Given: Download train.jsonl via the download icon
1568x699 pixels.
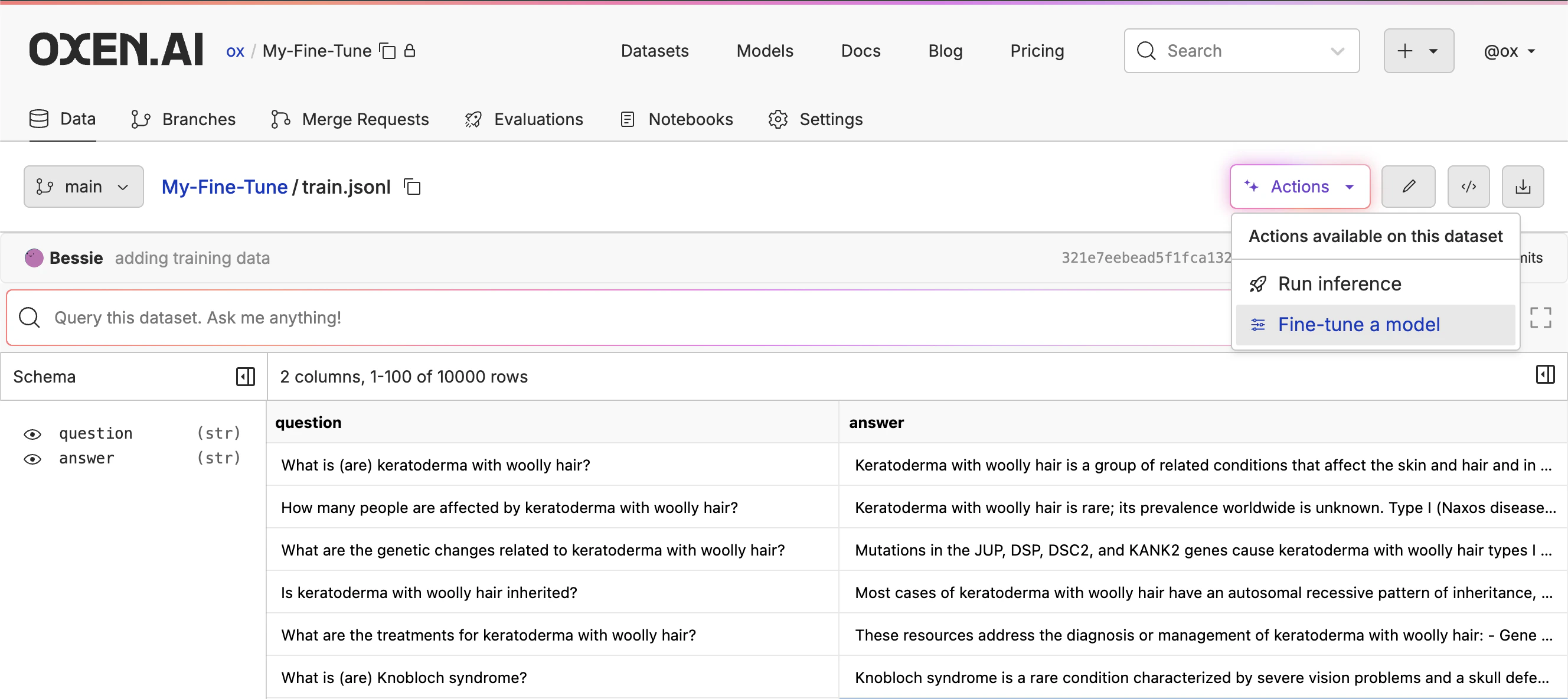Looking at the screenshot, I should pyautogui.click(x=1523, y=187).
